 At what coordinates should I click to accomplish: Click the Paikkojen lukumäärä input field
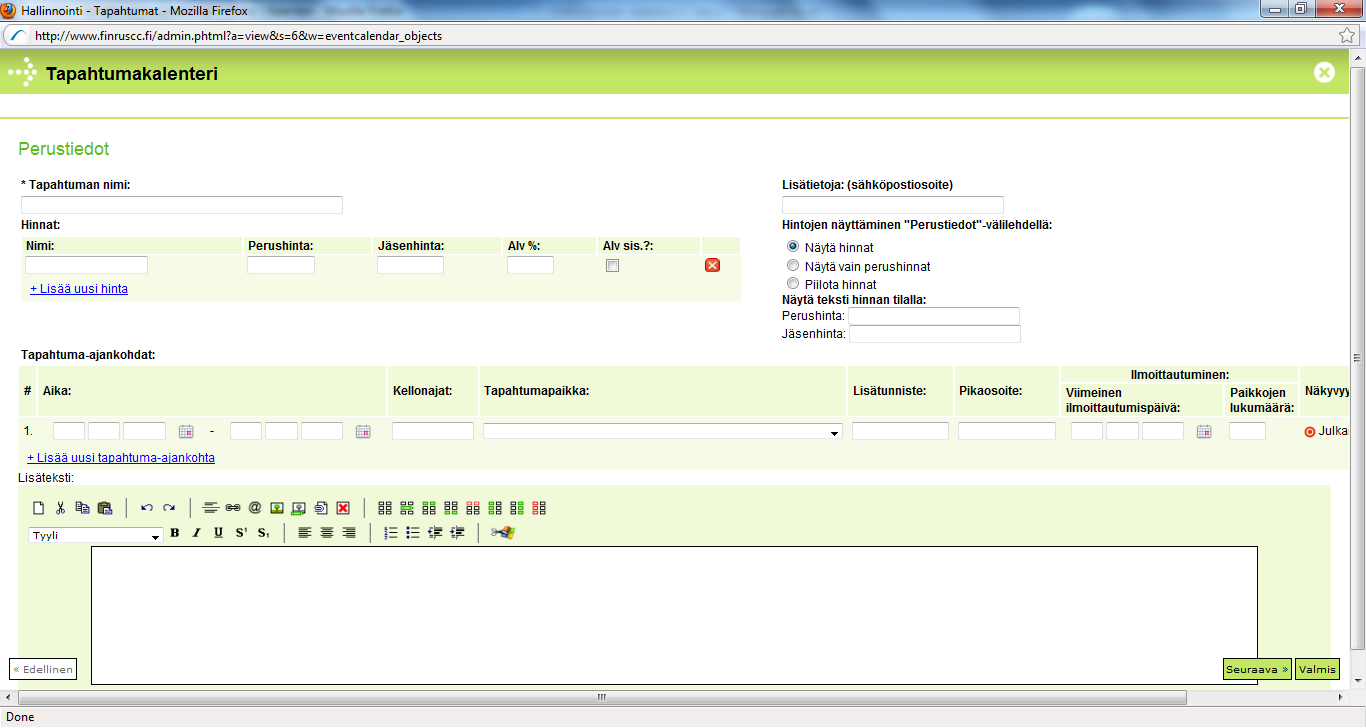pos(1247,431)
